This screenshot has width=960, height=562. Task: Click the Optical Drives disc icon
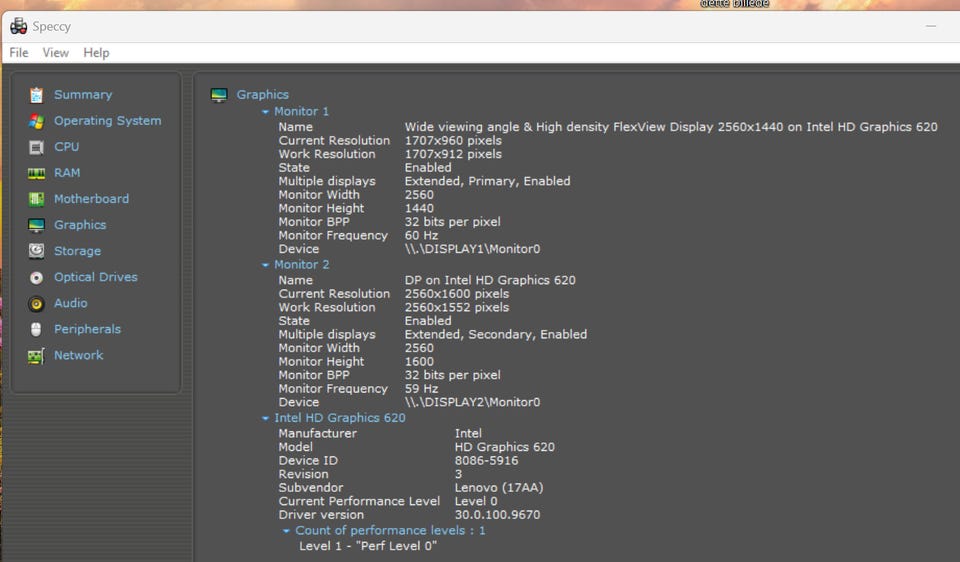(x=36, y=278)
